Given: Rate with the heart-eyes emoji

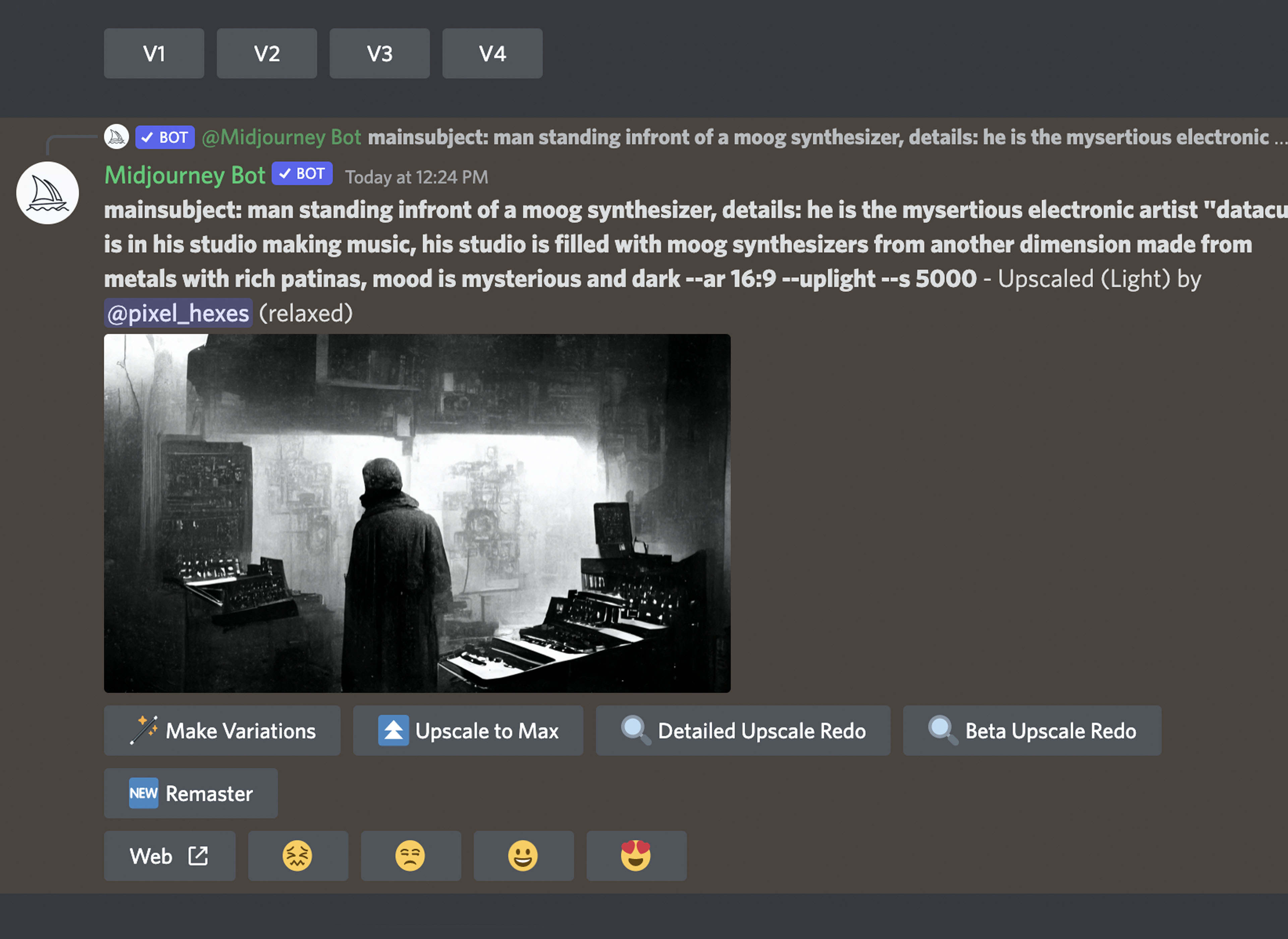Looking at the screenshot, I should pyautogui.click(x=636, y=855).
